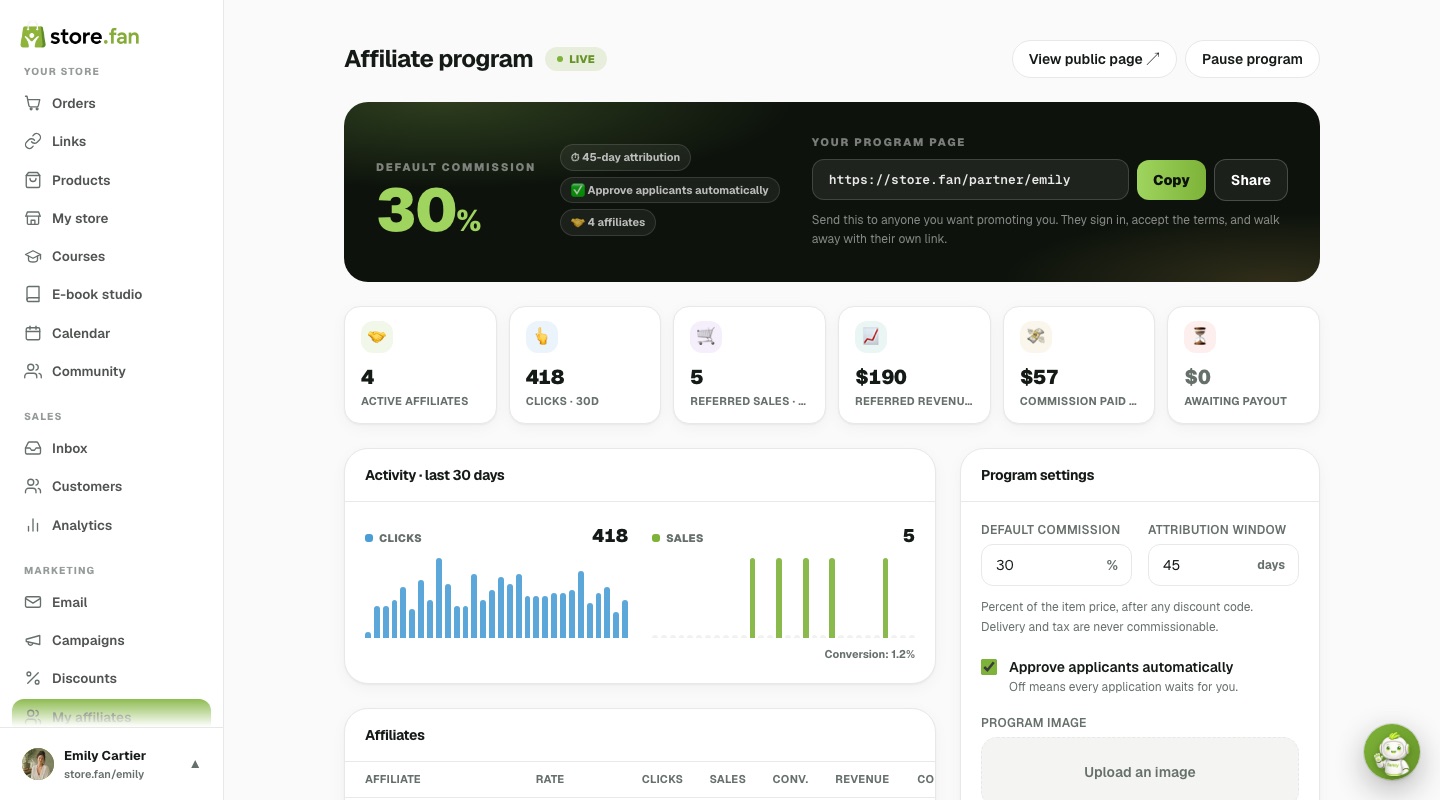Click the Links chain icon in sidebar
Image resolution: width=1440 pixels, height=800 pixels.
33,141
